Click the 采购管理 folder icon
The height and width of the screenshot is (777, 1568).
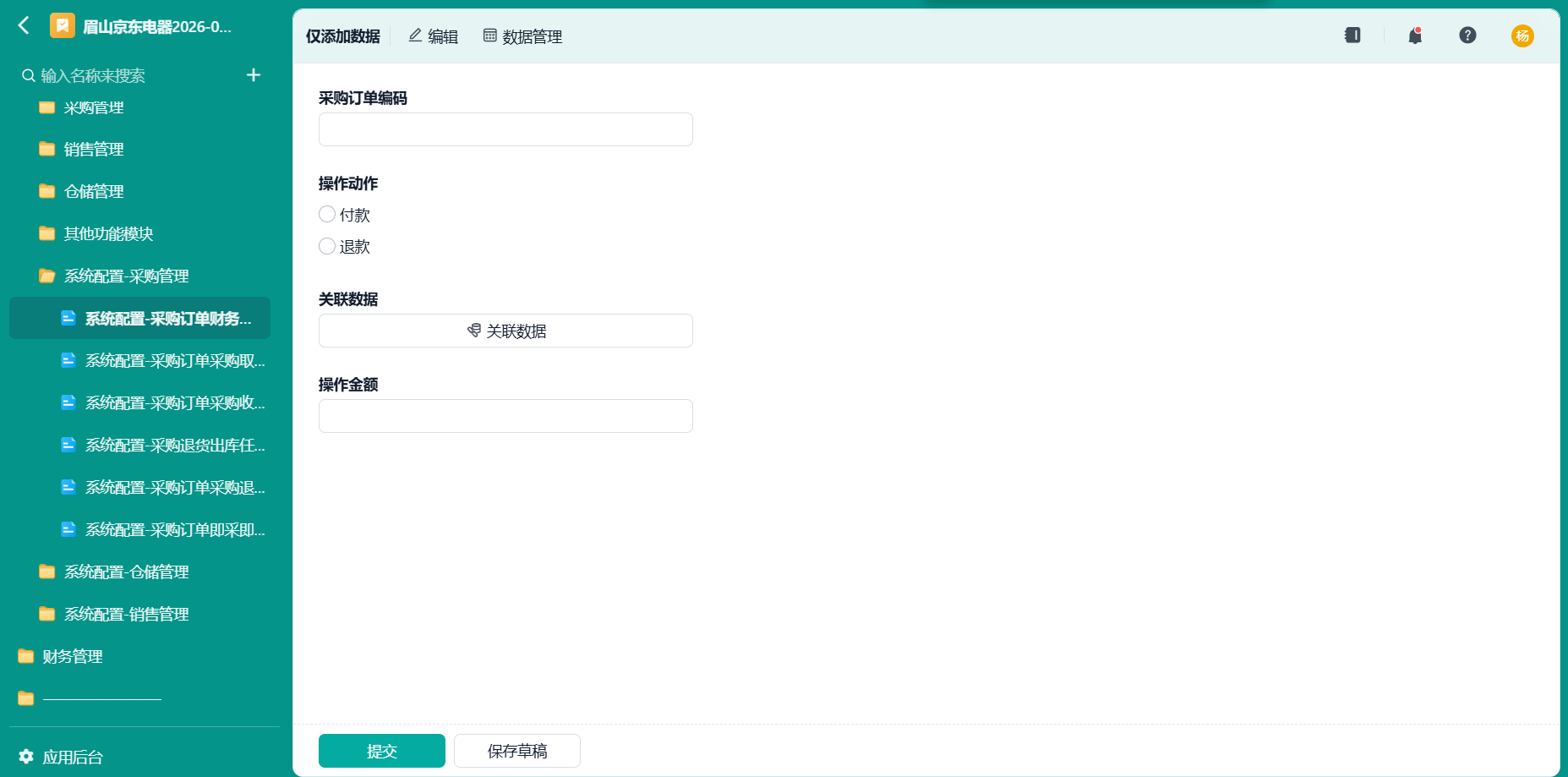(x=47, y=107)
